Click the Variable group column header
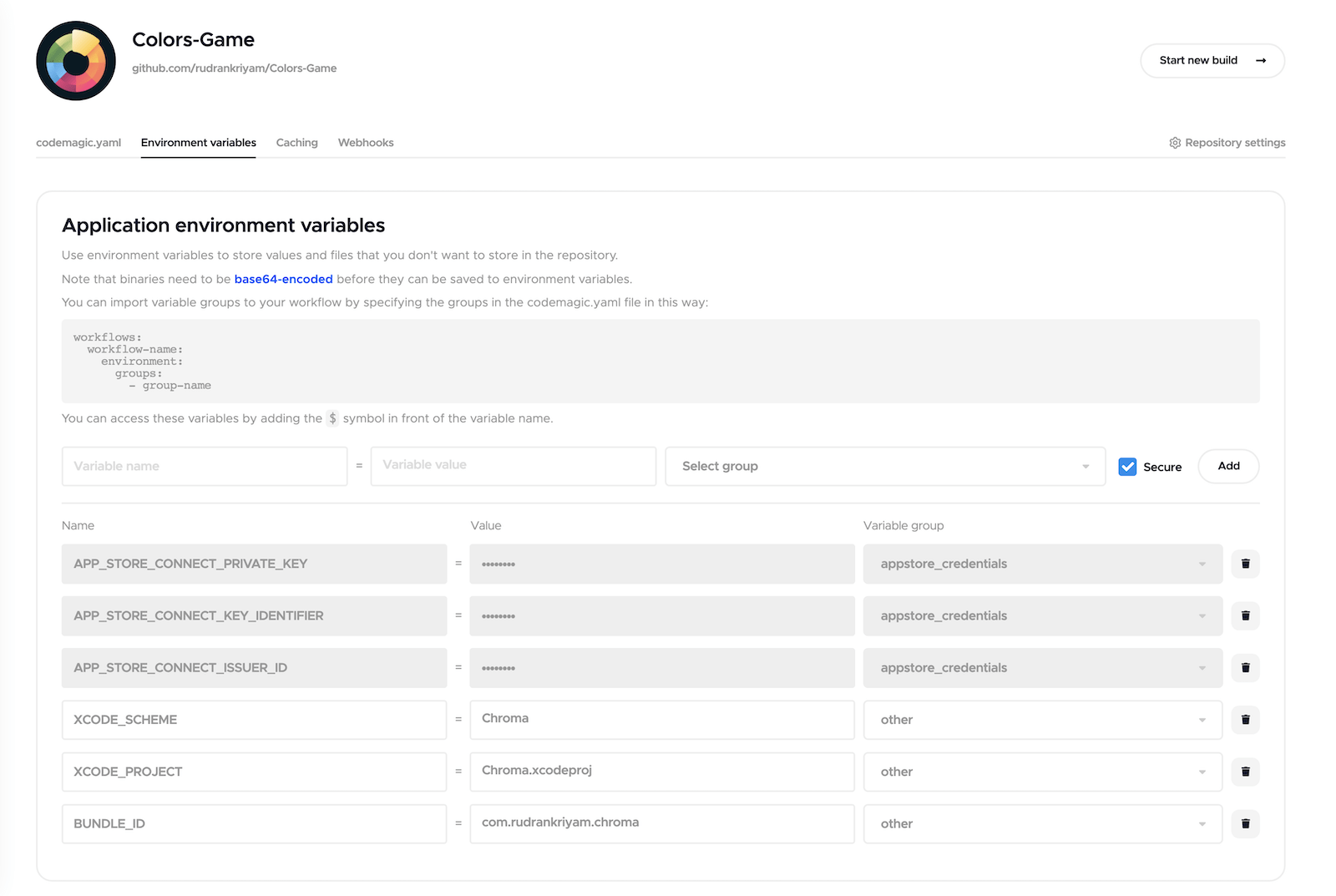Viewport: 1336px width, 896px height. pos(903,525)
